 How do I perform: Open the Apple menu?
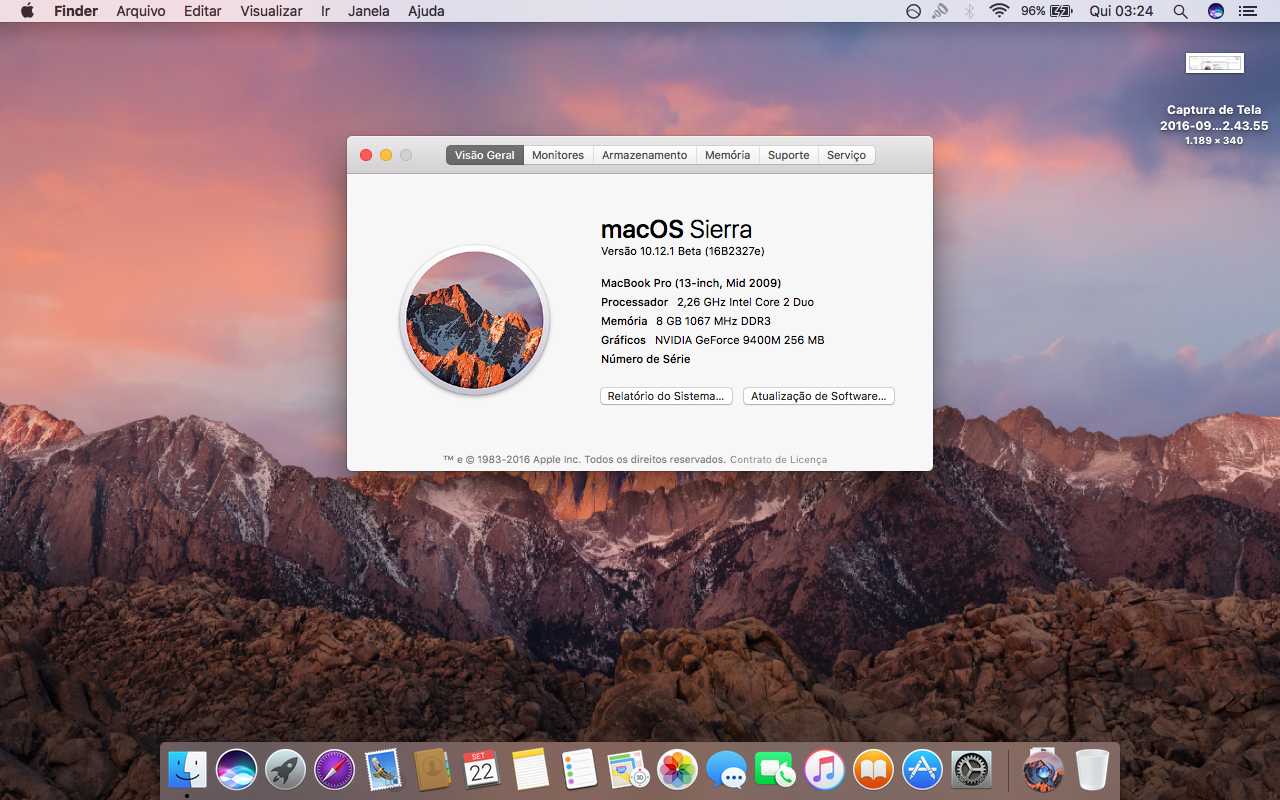tap(27, 11)
